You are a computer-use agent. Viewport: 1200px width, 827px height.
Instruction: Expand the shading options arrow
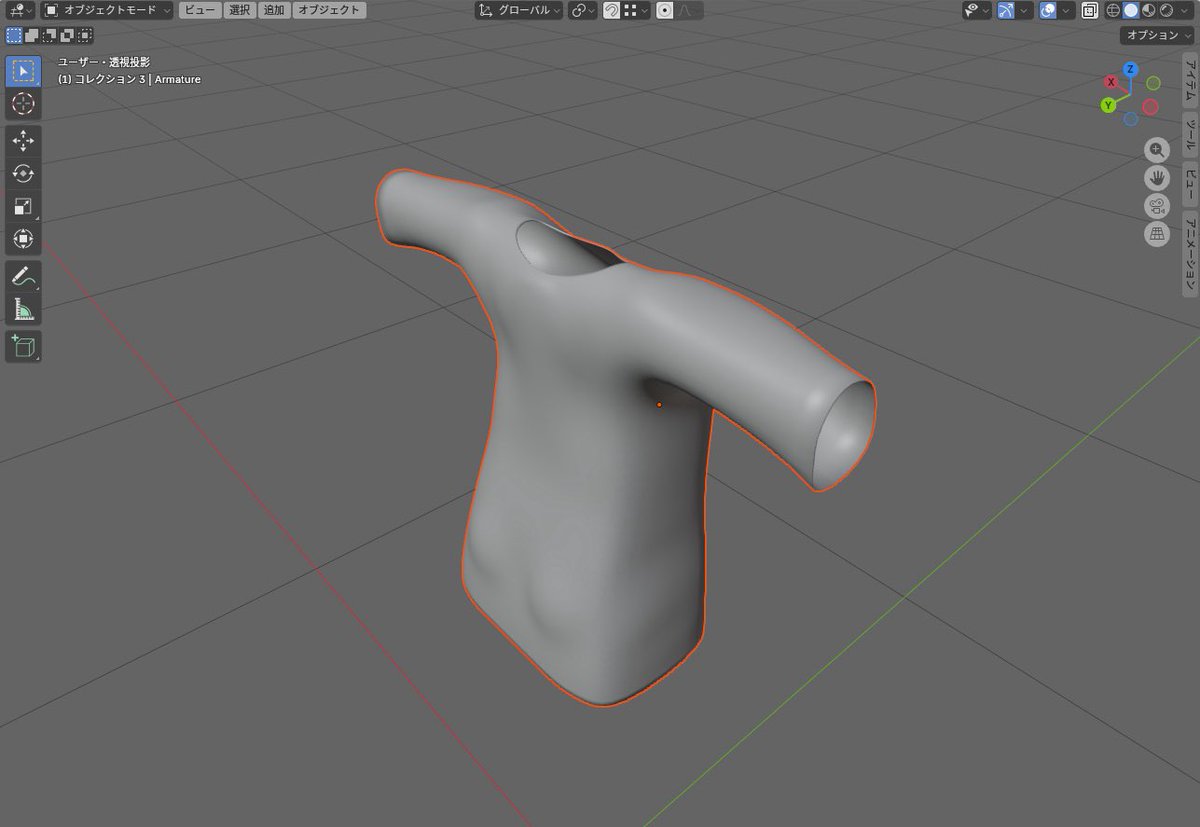(1185, 10)
